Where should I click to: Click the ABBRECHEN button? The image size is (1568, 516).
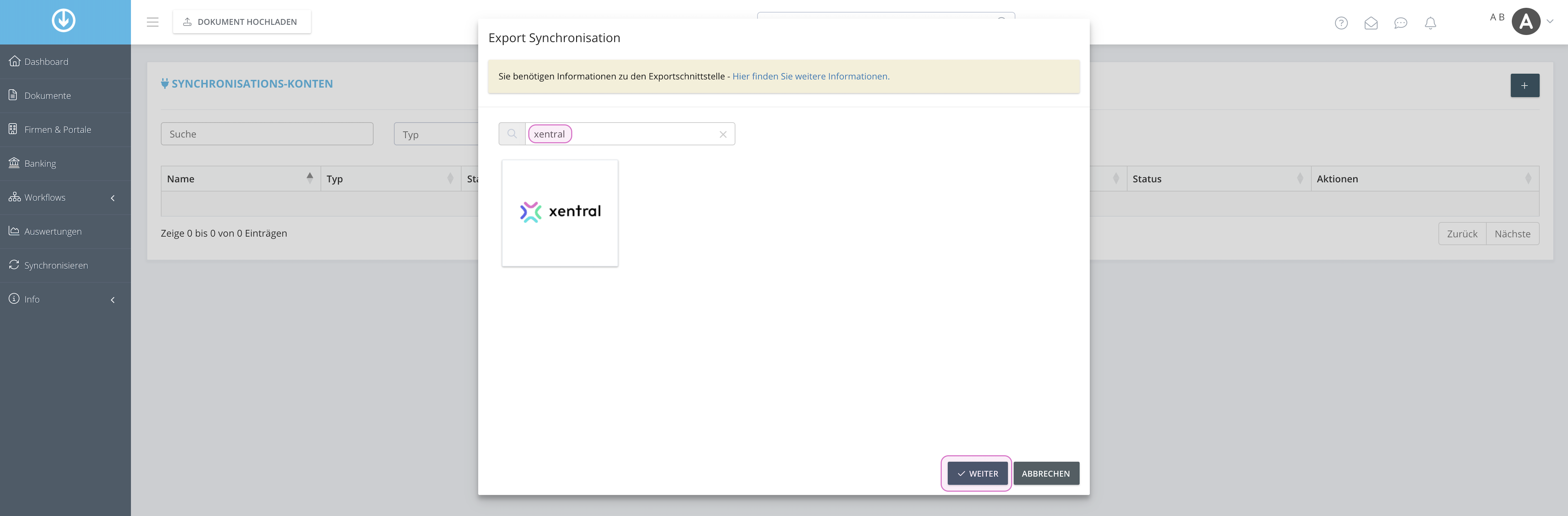click(1046, 473)
